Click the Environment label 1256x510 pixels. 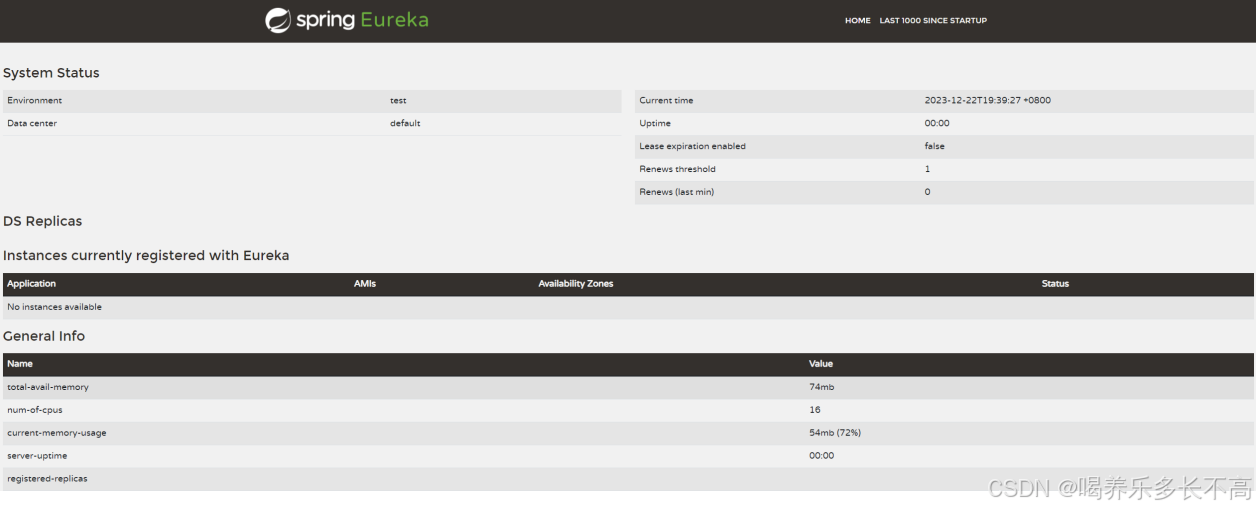[35, 100]
